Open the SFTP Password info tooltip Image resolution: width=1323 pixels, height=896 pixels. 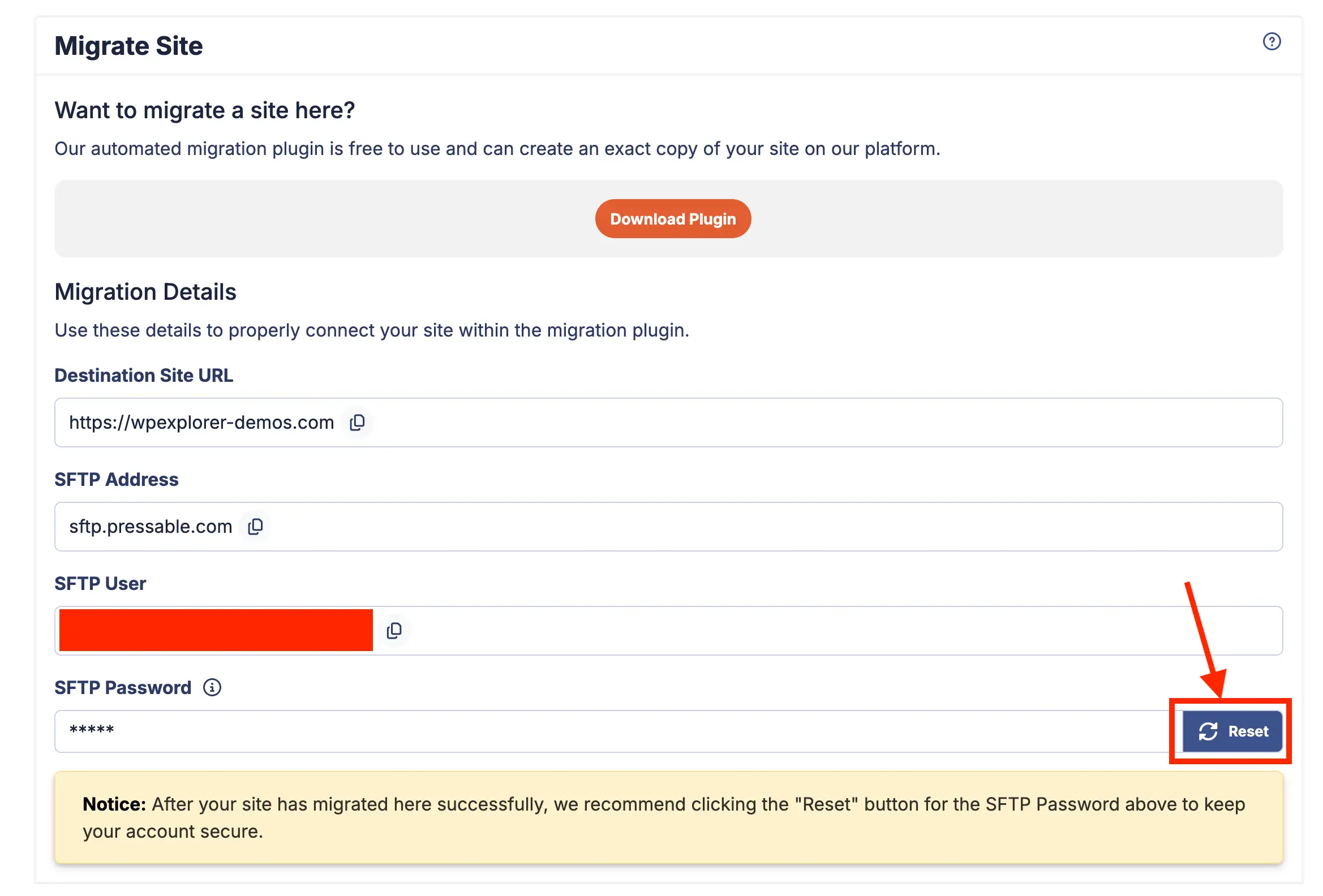[x=211, y=688]
